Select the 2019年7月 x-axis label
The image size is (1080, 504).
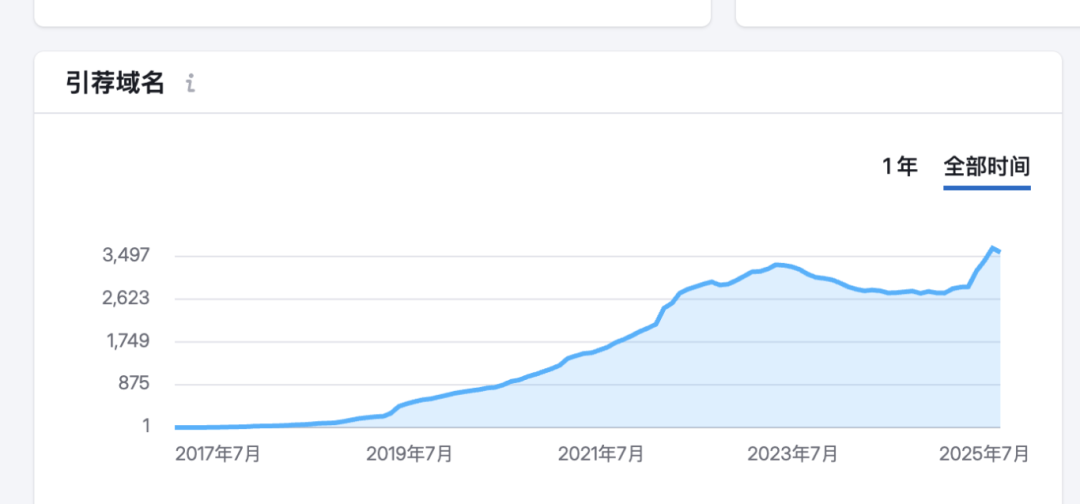coord(409,454)
